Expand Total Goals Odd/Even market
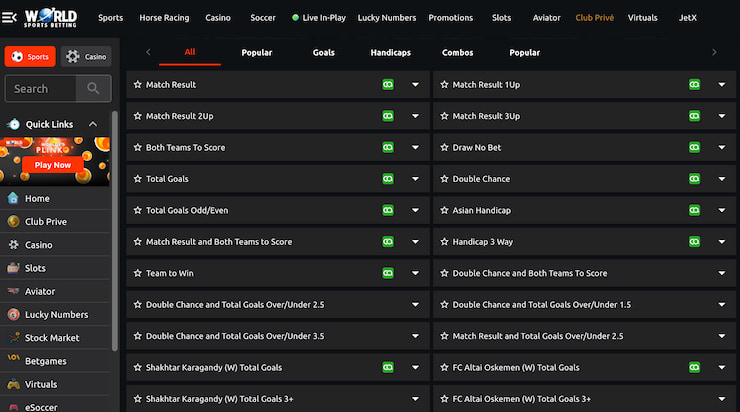The image size is (740, 412). tap(415, 210)
